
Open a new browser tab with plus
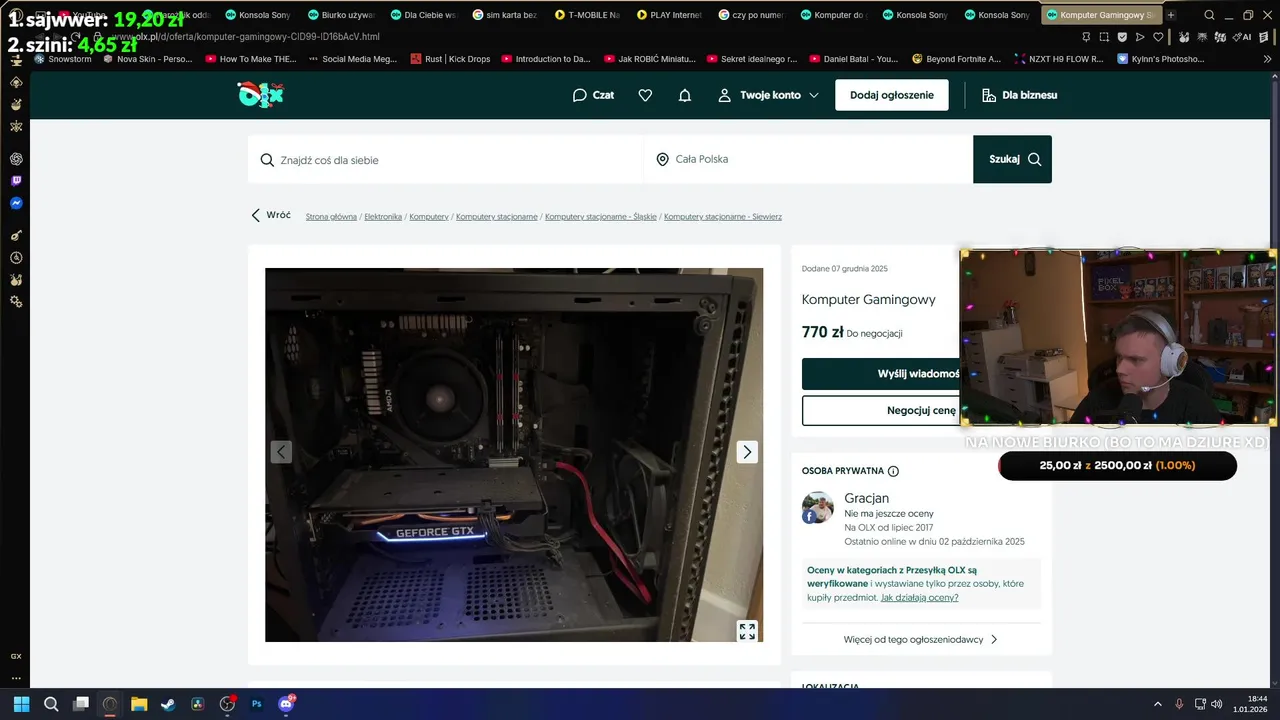(1171, 15)
